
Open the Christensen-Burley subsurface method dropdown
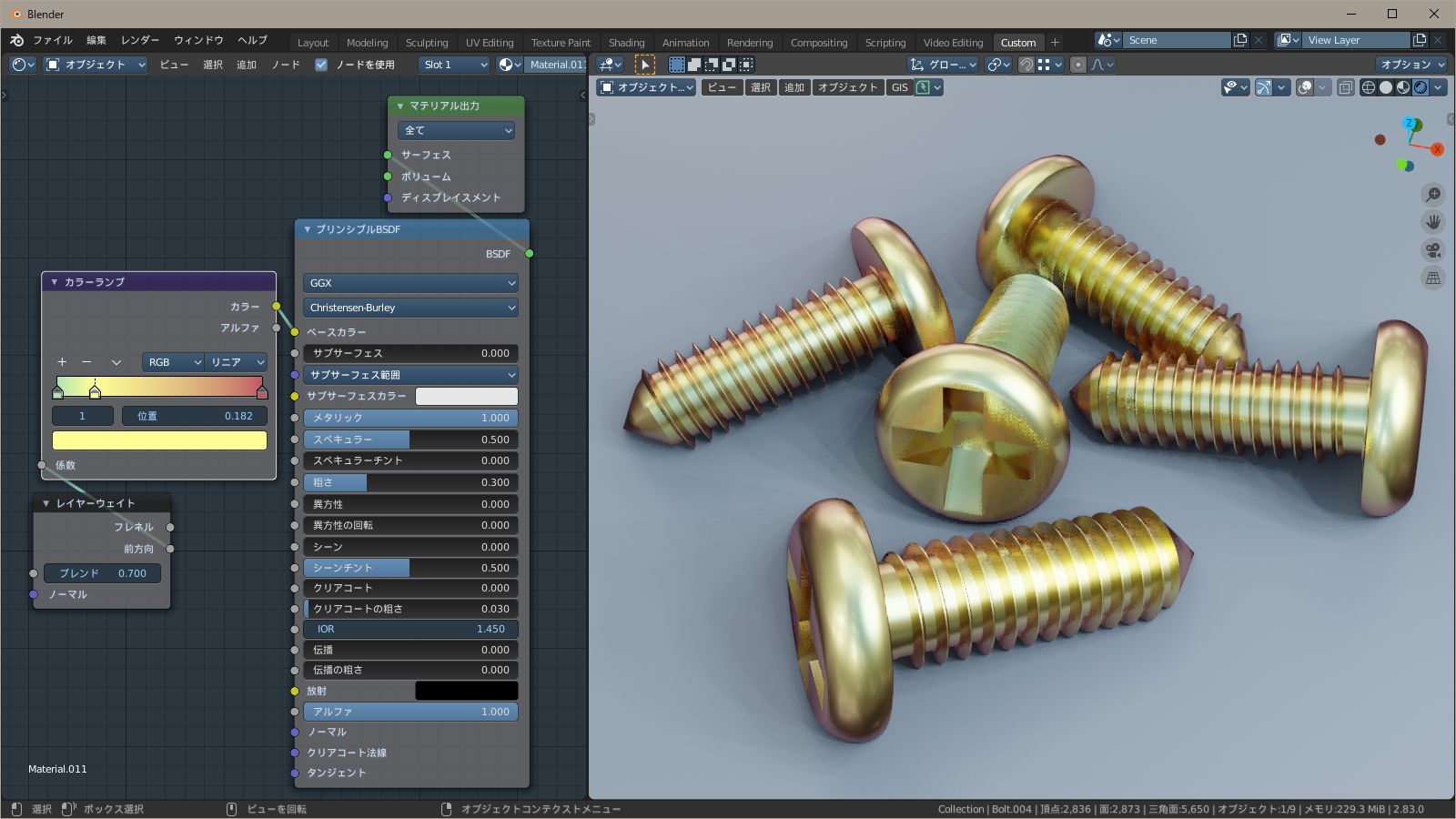(410, 308)
